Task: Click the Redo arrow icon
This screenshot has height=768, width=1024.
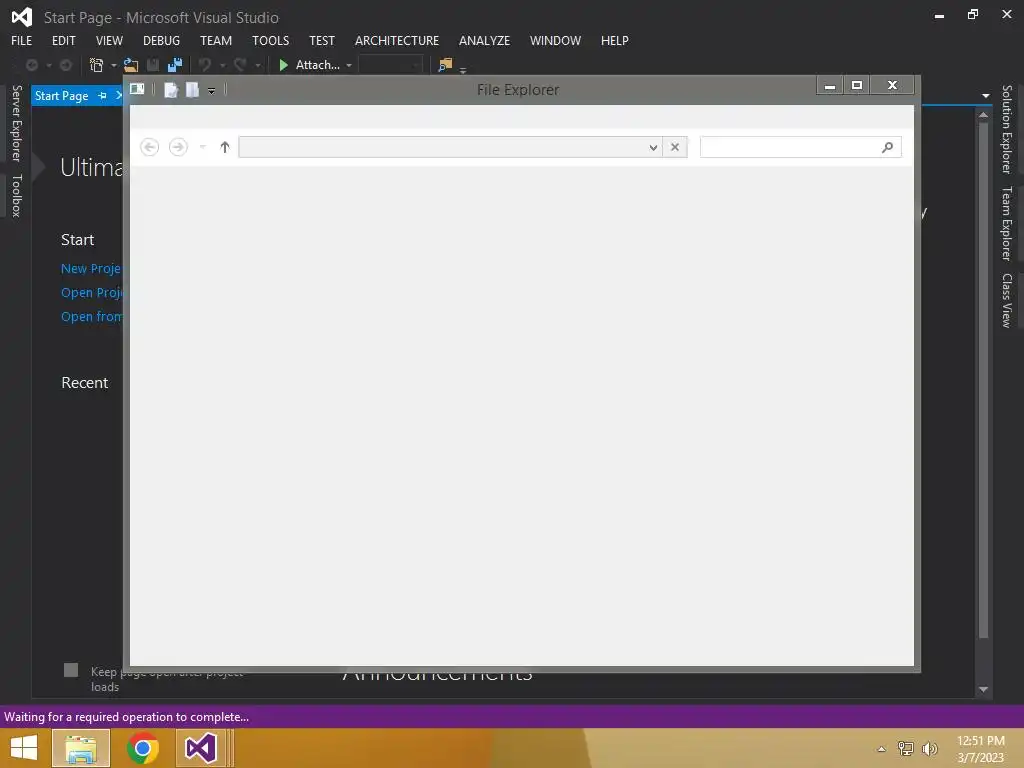Action: (x=240, y=65)
